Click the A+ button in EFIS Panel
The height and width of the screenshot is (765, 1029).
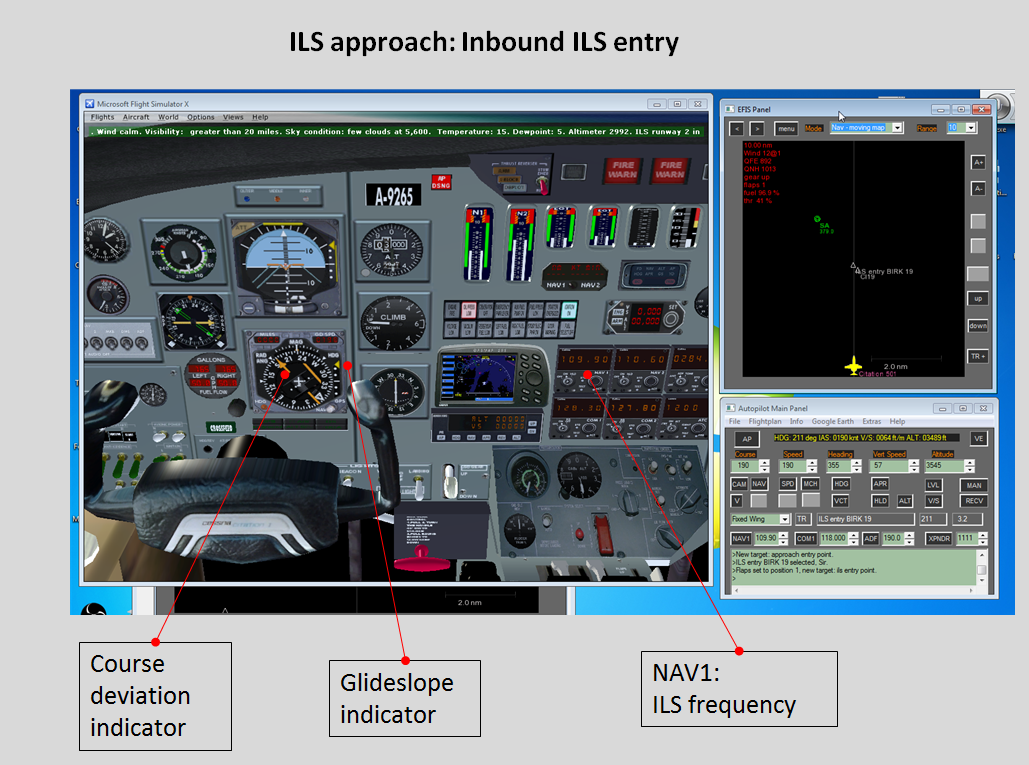pos(978,162)
